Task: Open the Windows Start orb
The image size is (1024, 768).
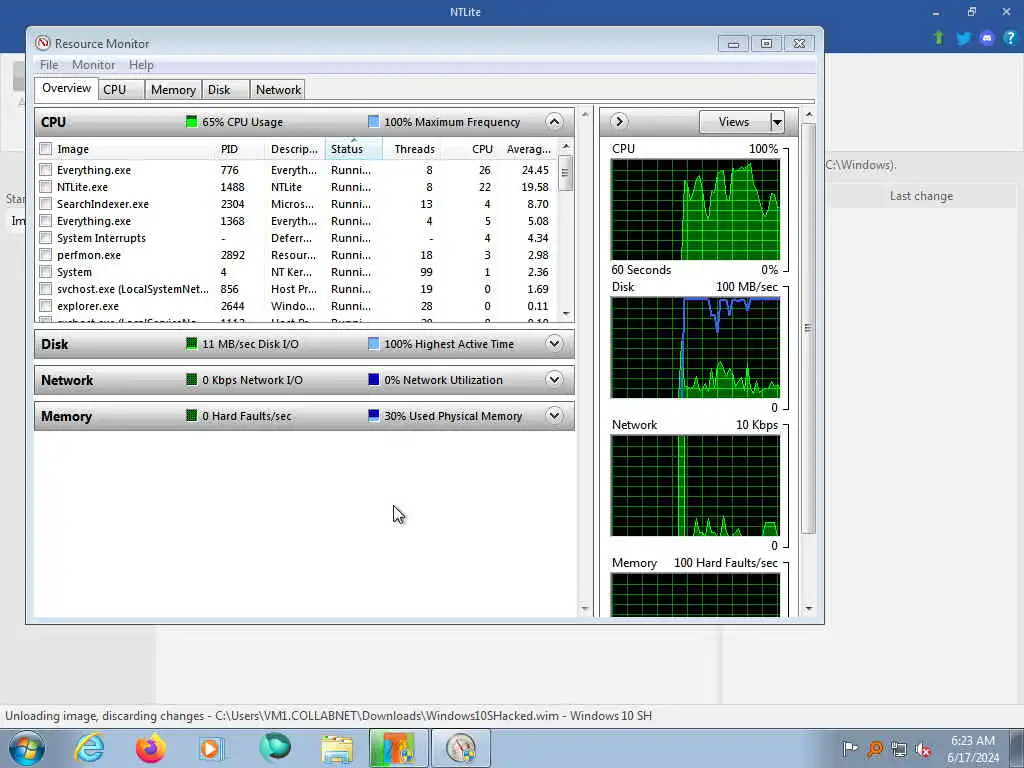Action: tap(27, 748)
